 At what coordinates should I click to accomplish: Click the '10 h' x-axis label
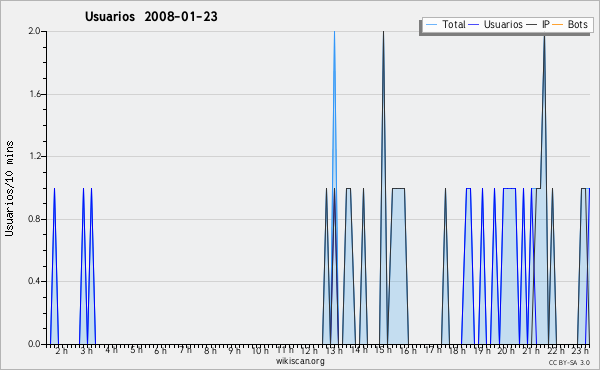pos(260,350)
